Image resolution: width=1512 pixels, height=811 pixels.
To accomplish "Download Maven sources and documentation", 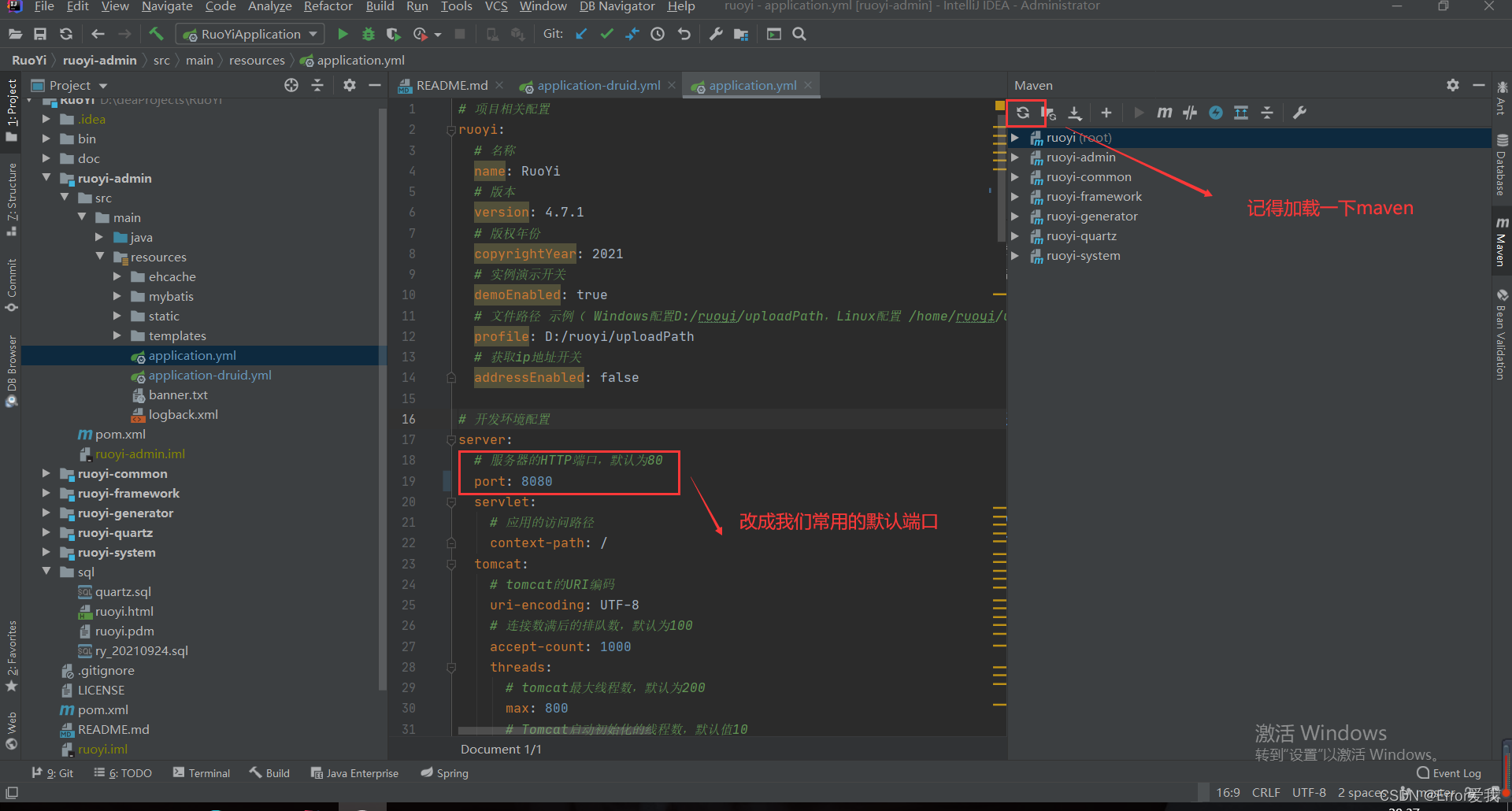I will pyautogui.click(x=1075, y=113).
